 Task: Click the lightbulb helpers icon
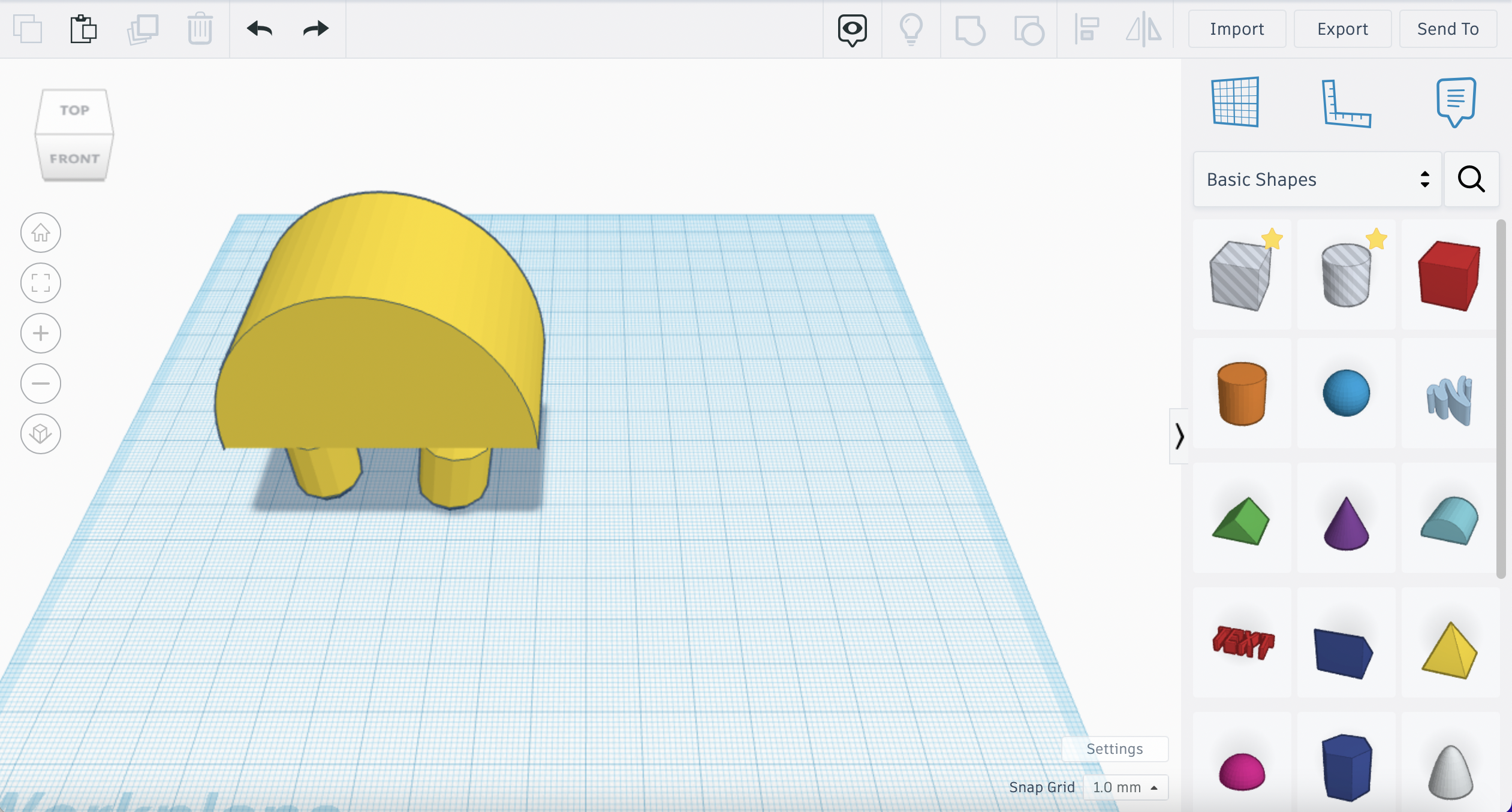(910, 29)
